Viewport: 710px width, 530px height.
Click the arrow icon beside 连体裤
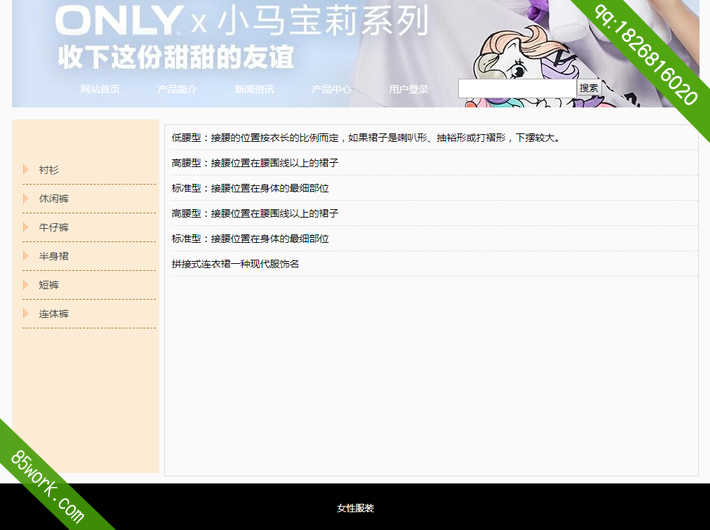(26, 313)
